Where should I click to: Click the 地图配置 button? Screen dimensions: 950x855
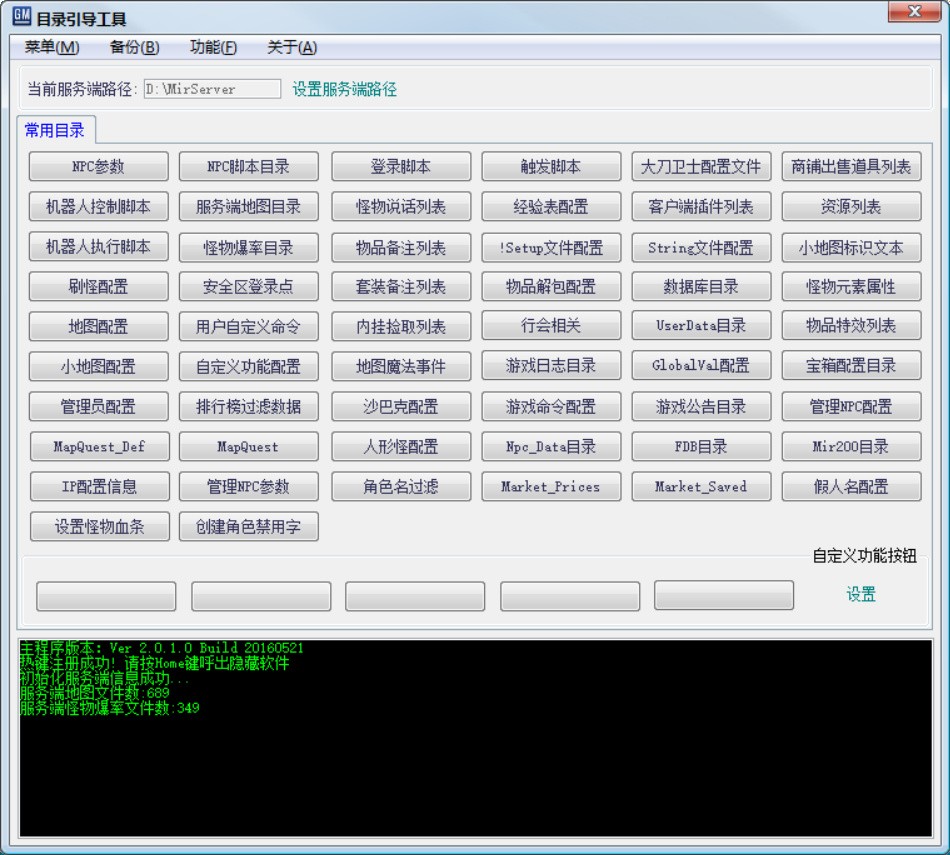point(98,326)
